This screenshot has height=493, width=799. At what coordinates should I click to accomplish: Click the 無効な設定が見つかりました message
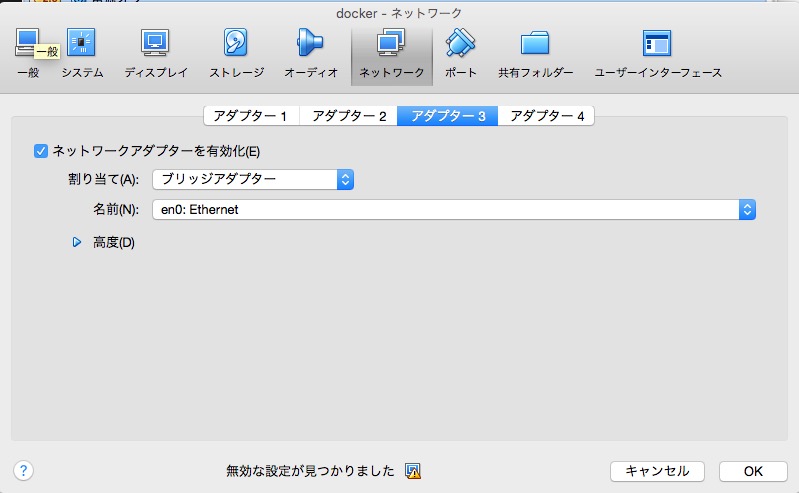(x=310, y=471)
